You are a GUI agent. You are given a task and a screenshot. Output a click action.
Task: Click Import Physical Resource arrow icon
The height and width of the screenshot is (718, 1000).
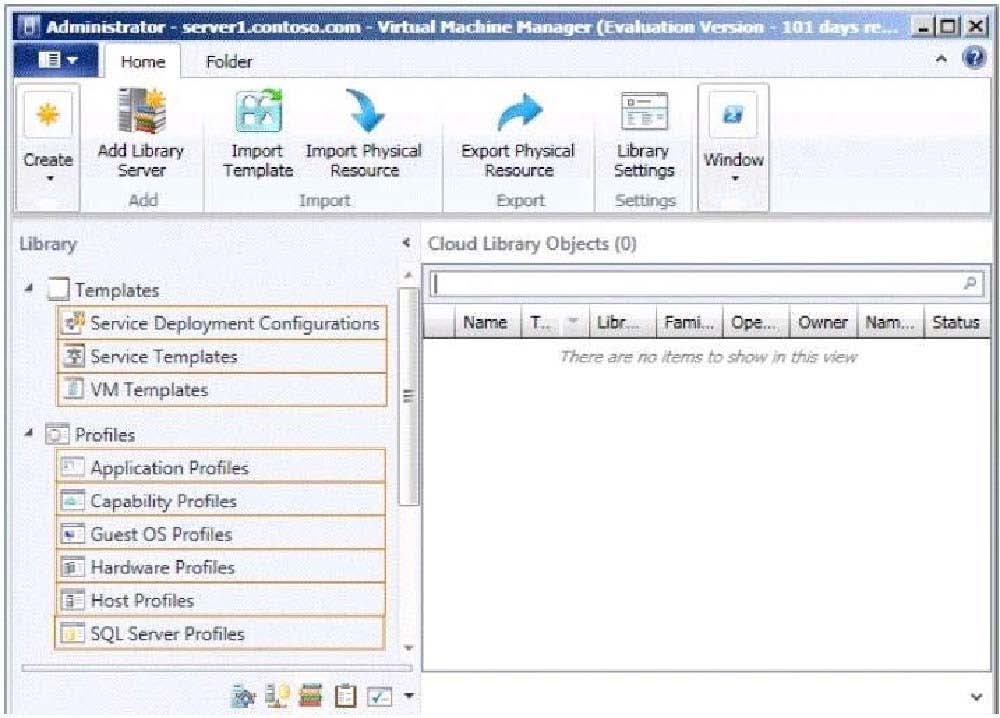tap(365, 110)
